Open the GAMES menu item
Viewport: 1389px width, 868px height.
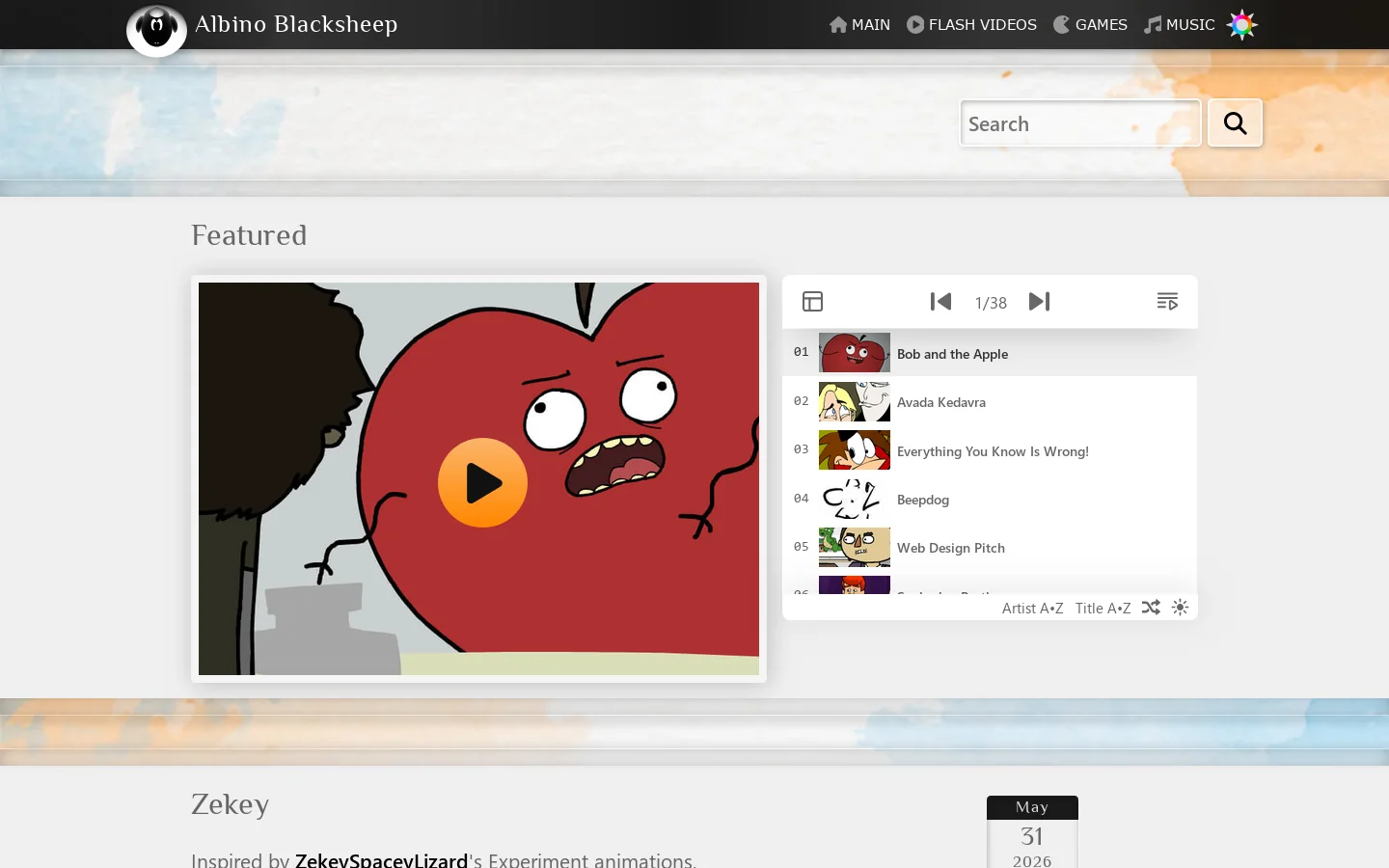tap(1090, 25)
